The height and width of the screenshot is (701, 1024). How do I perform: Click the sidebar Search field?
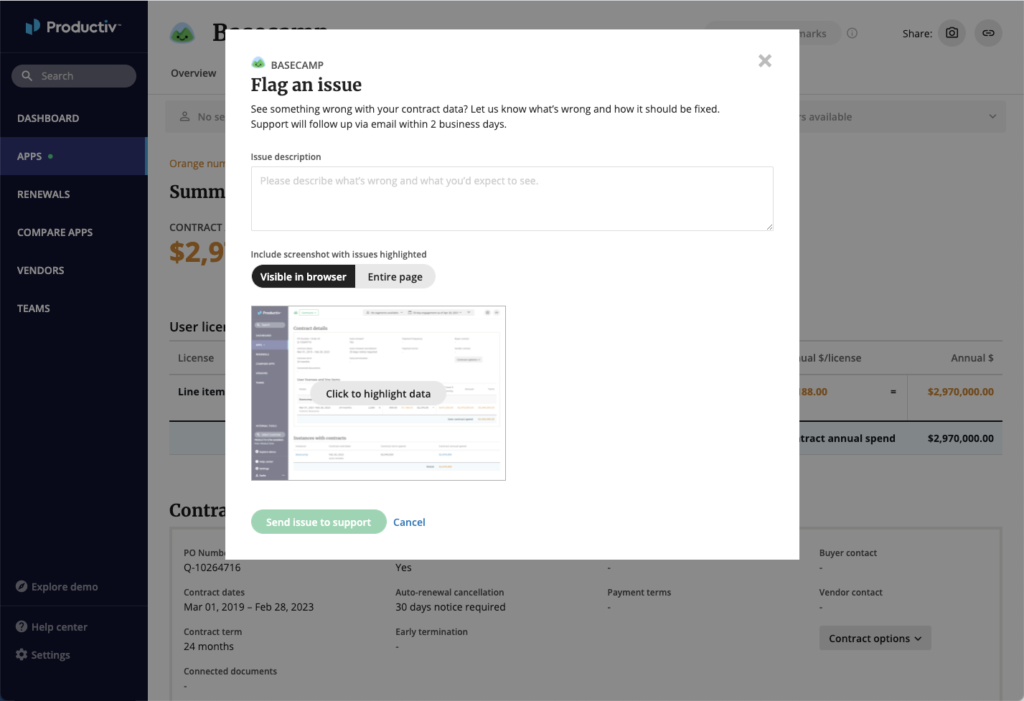click(74, 76)
